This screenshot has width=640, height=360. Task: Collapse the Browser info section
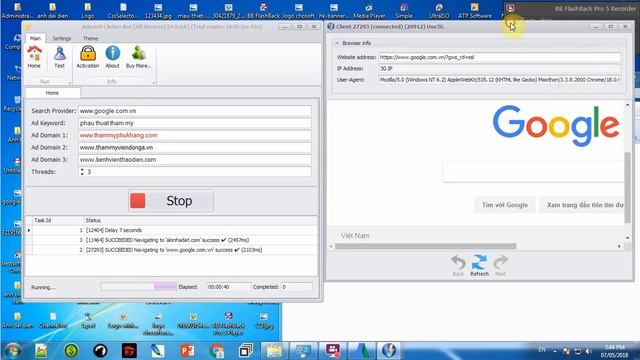pos(338,43)
